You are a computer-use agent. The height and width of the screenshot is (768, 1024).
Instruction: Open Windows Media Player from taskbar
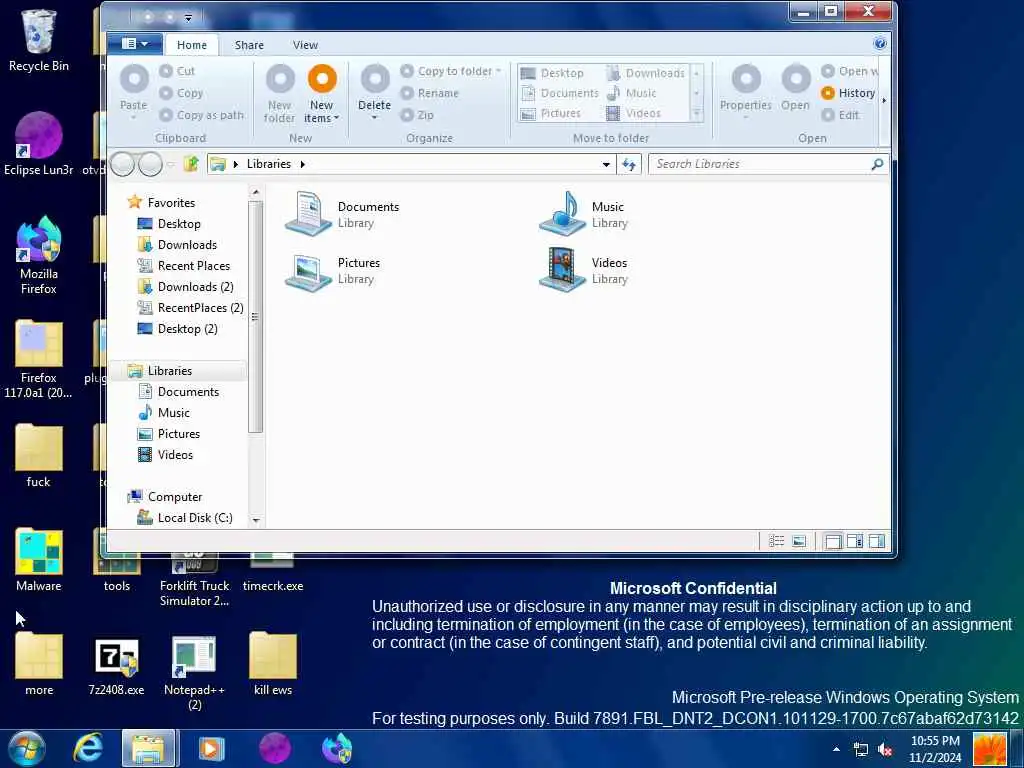click(x=211, y=748)
